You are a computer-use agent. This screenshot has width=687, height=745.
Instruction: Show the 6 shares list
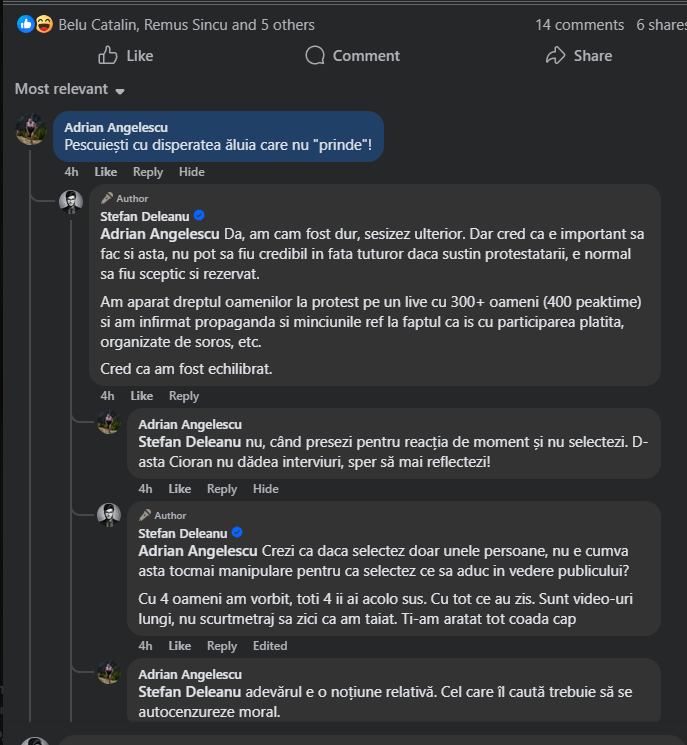pyautogui.click(x=661, y=24)
